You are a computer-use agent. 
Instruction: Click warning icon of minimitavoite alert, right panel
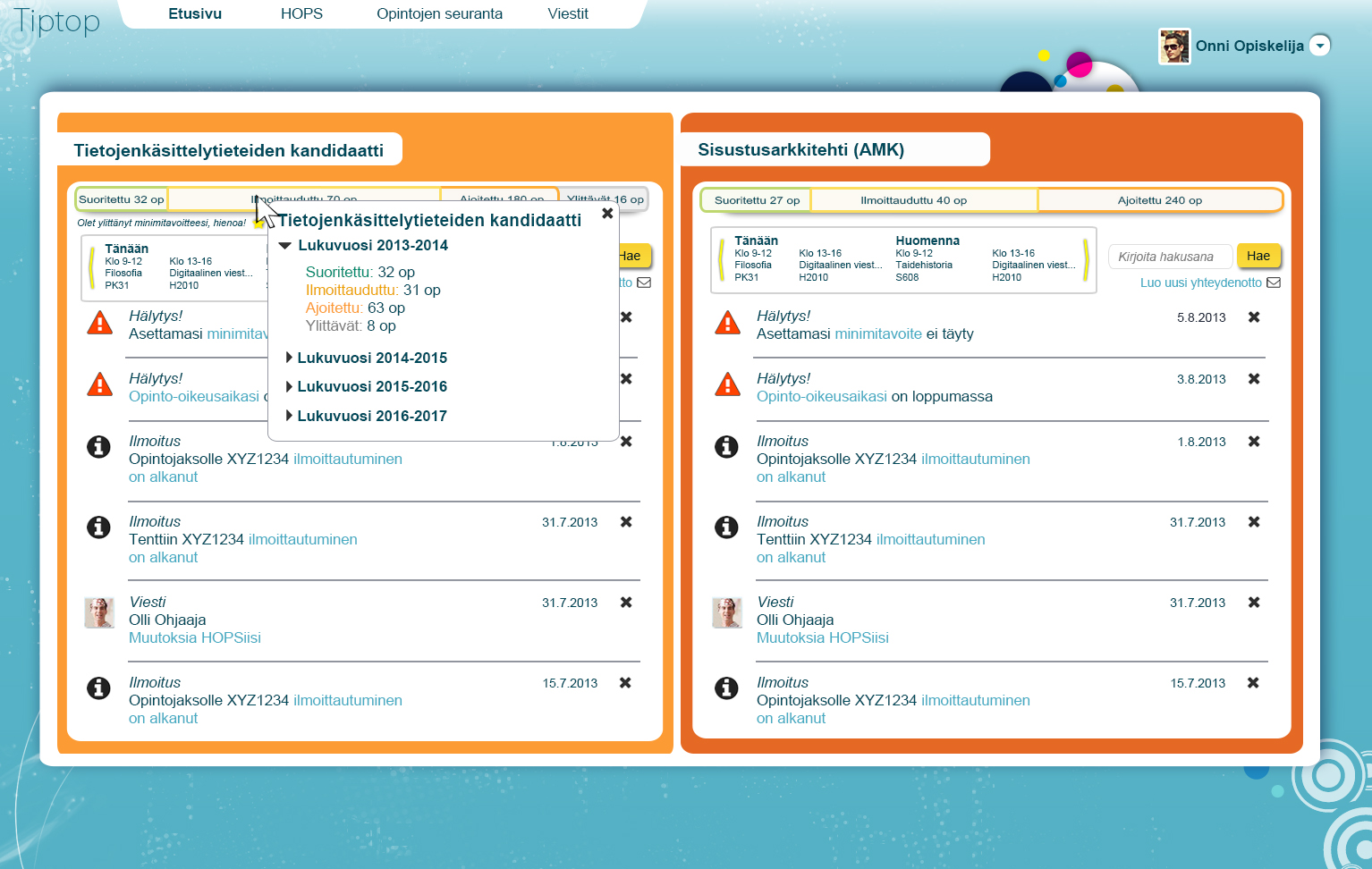pos(728,323)
